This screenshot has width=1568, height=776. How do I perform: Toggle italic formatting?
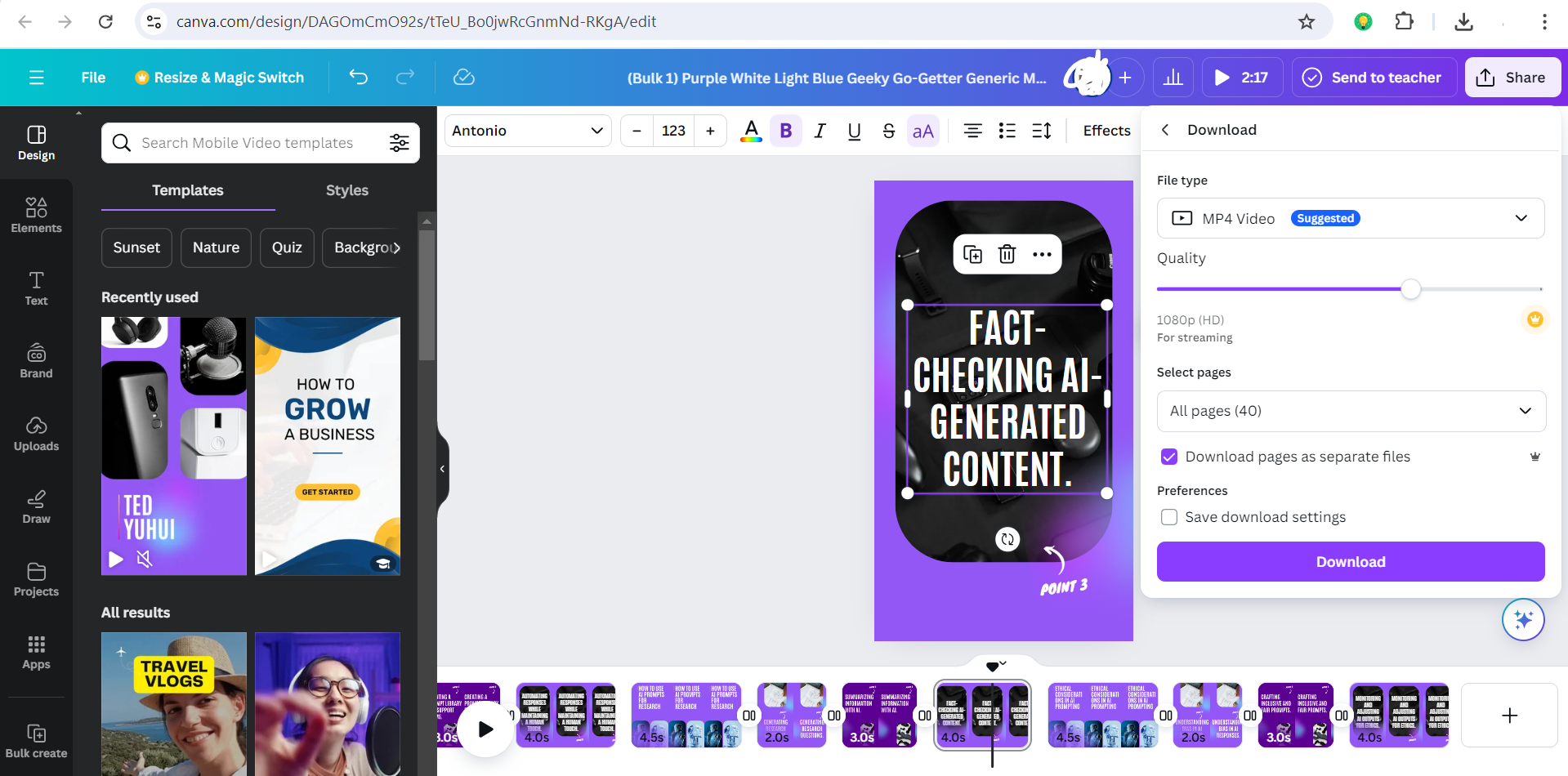point(820,131)
